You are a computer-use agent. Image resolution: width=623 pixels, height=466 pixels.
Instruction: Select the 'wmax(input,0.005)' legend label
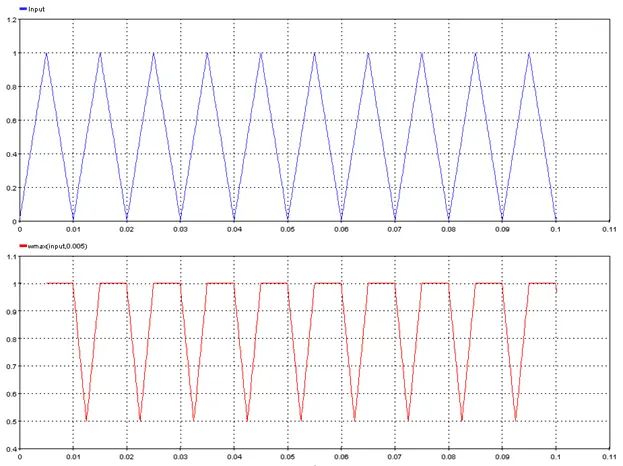point(58,246)
